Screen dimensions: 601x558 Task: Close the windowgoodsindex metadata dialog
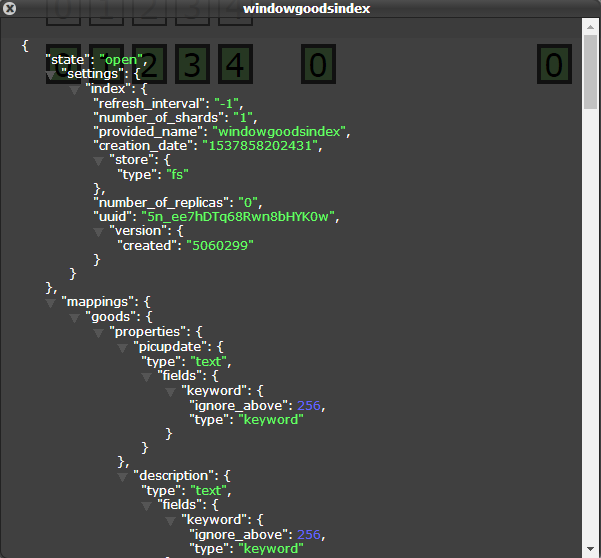click(x=9, y=8)
